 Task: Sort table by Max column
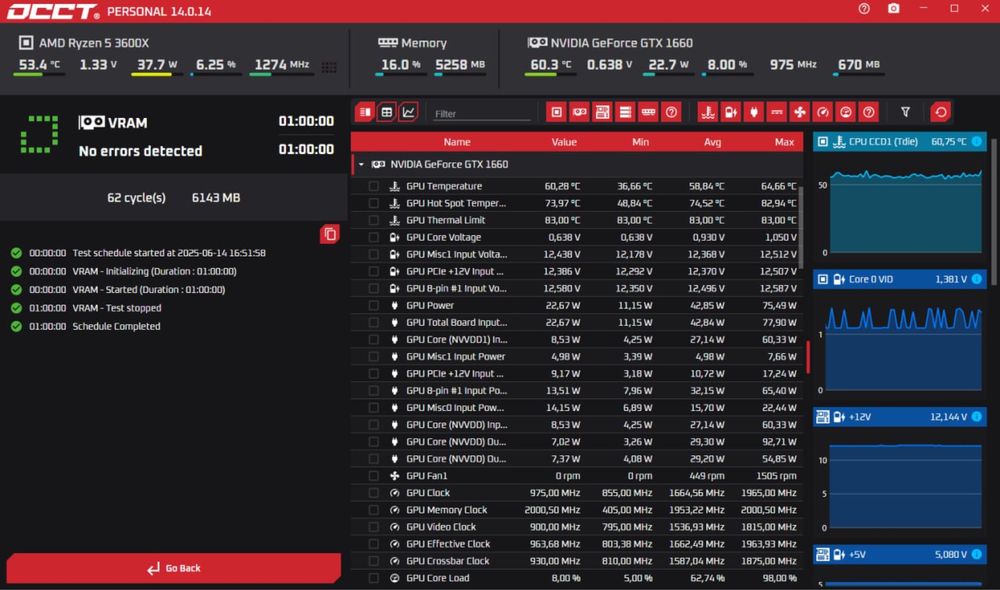[784, 142]
